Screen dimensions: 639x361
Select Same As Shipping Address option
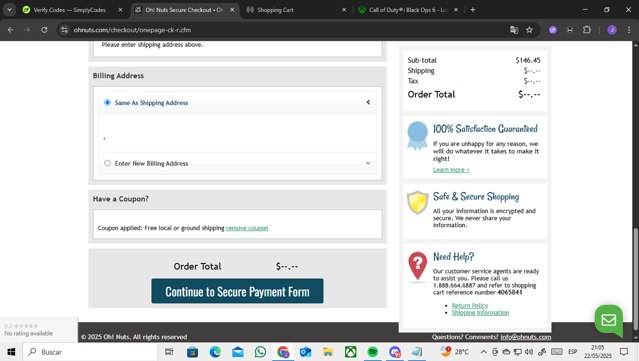(107, 103)
